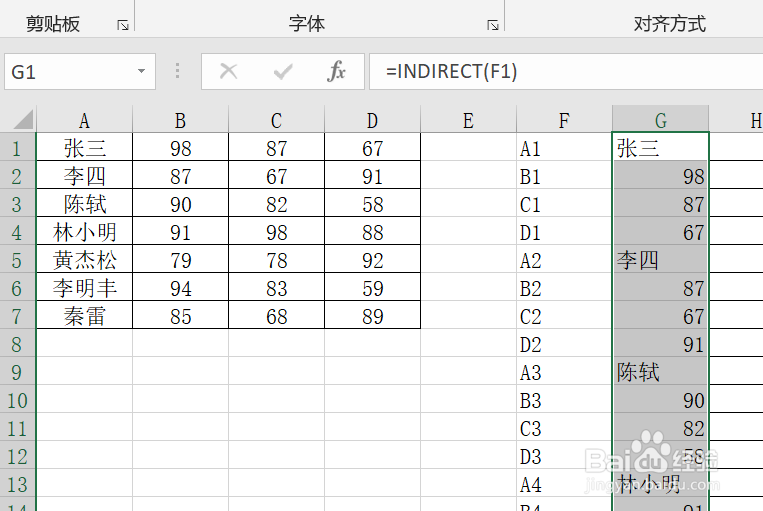Select column B header
Viewport: 763px width, 511px height.
point(180,120)
